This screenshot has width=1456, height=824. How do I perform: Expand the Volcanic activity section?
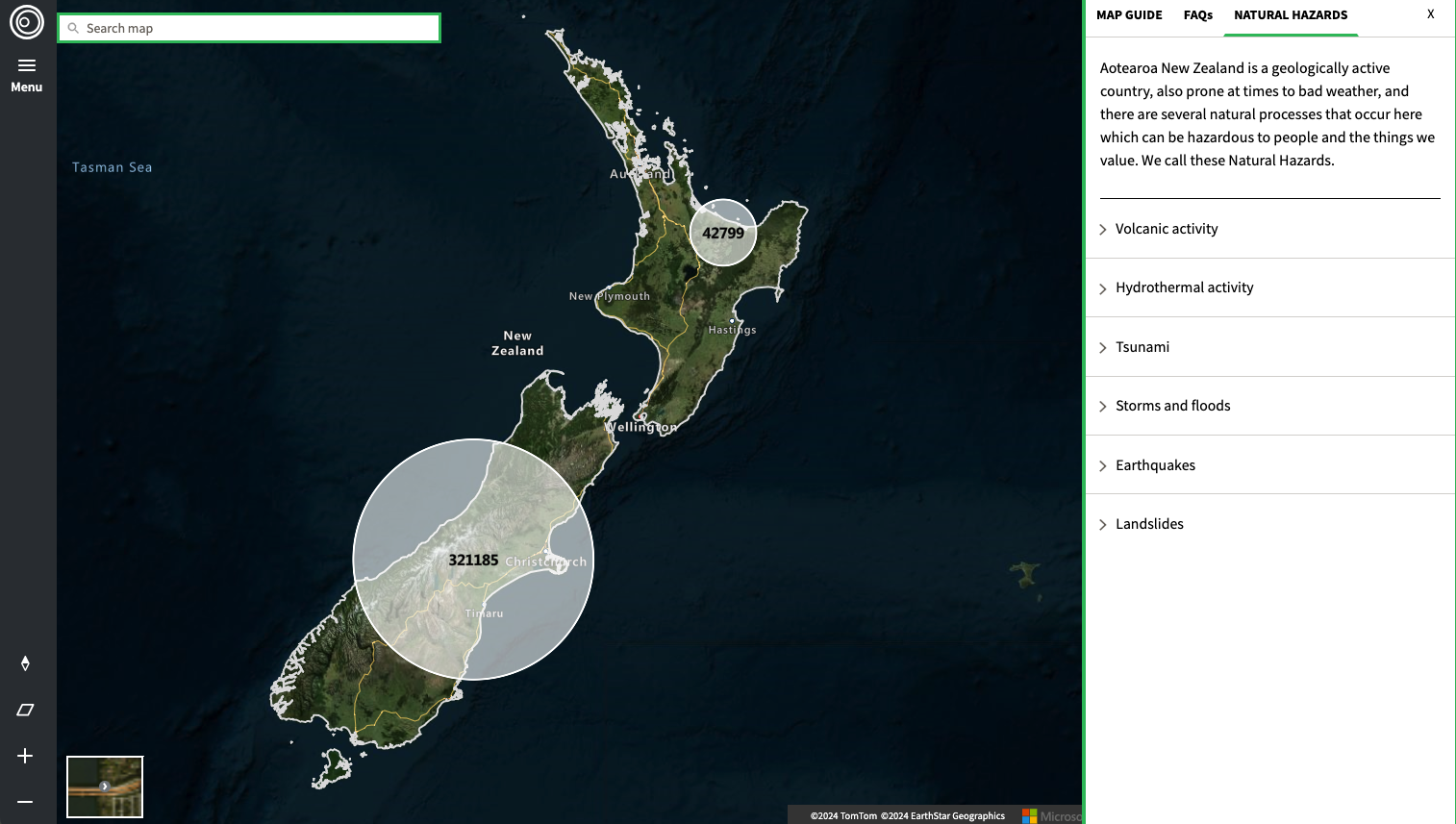point(1270,229)
